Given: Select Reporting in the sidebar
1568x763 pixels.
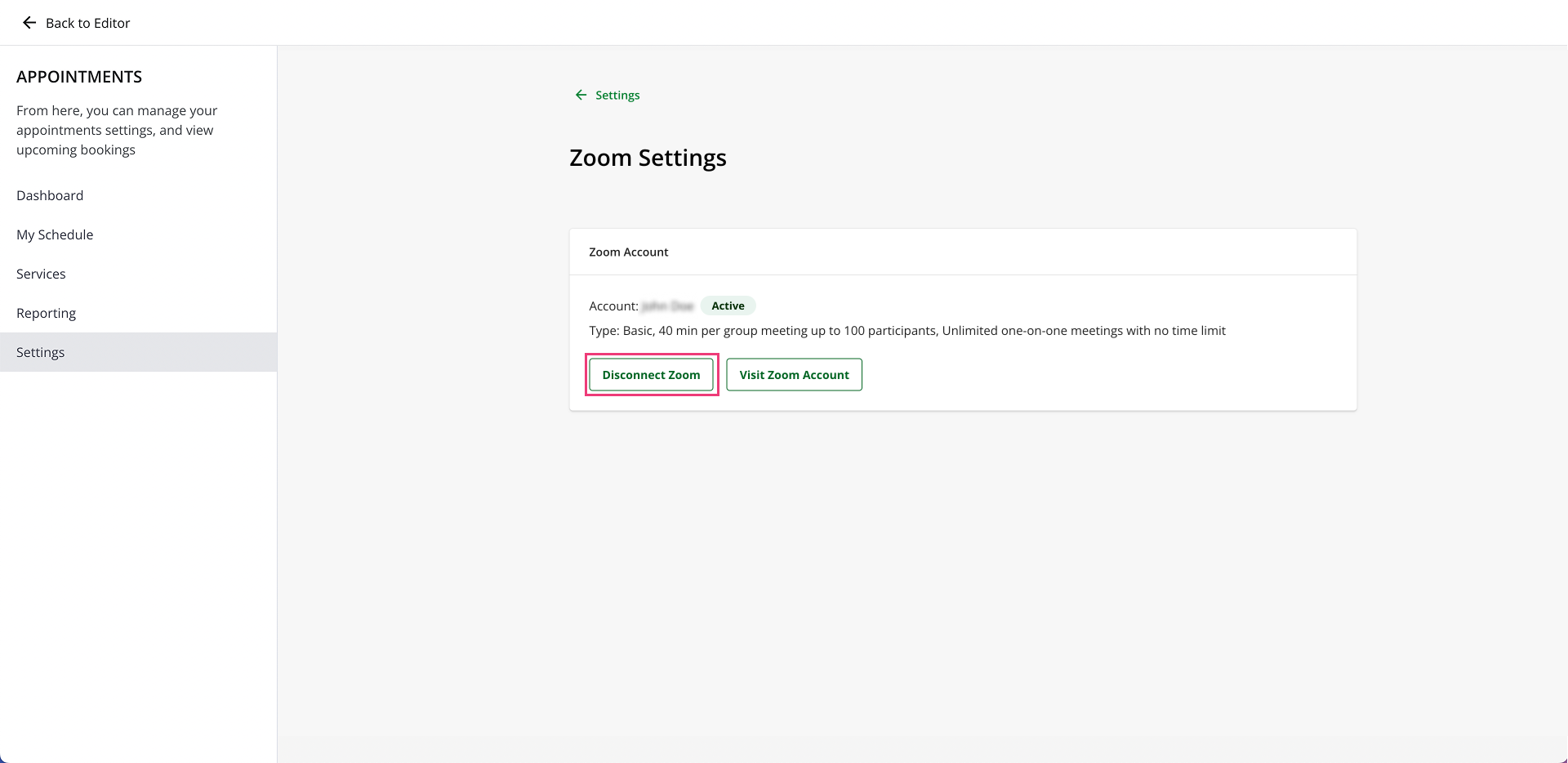Looking at the screenshot, I should [46, 313].
